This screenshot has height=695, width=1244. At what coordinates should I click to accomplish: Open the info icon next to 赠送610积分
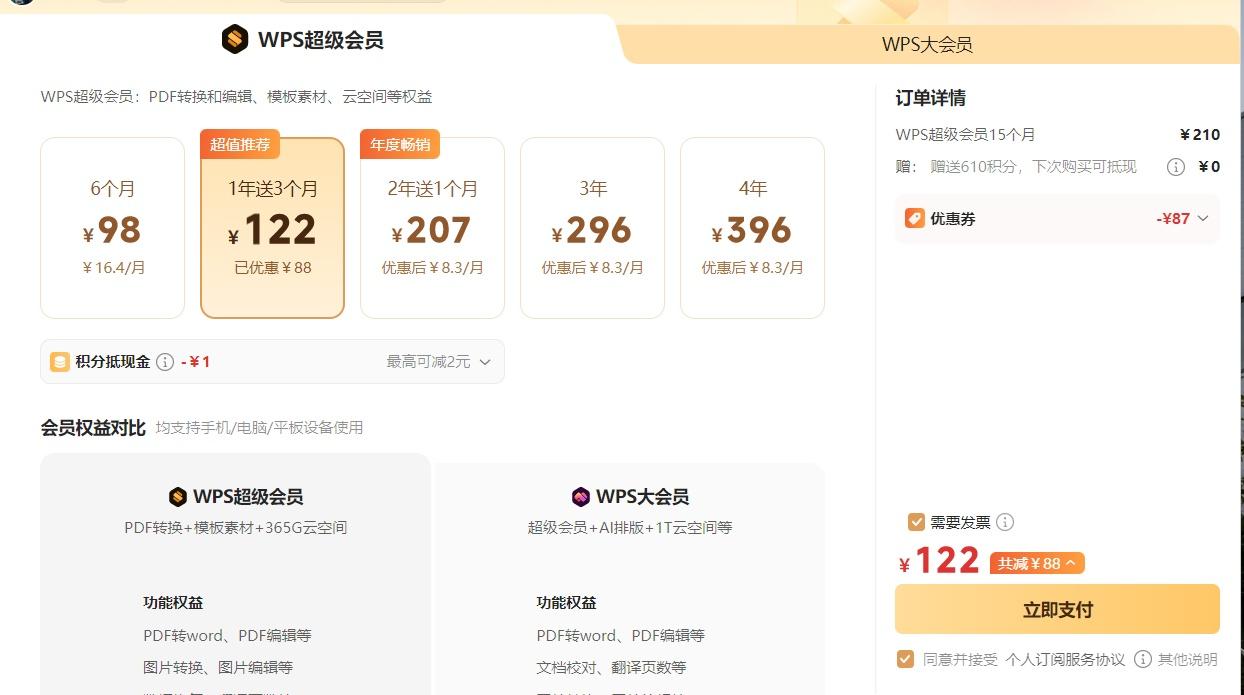click(1177, 167)
